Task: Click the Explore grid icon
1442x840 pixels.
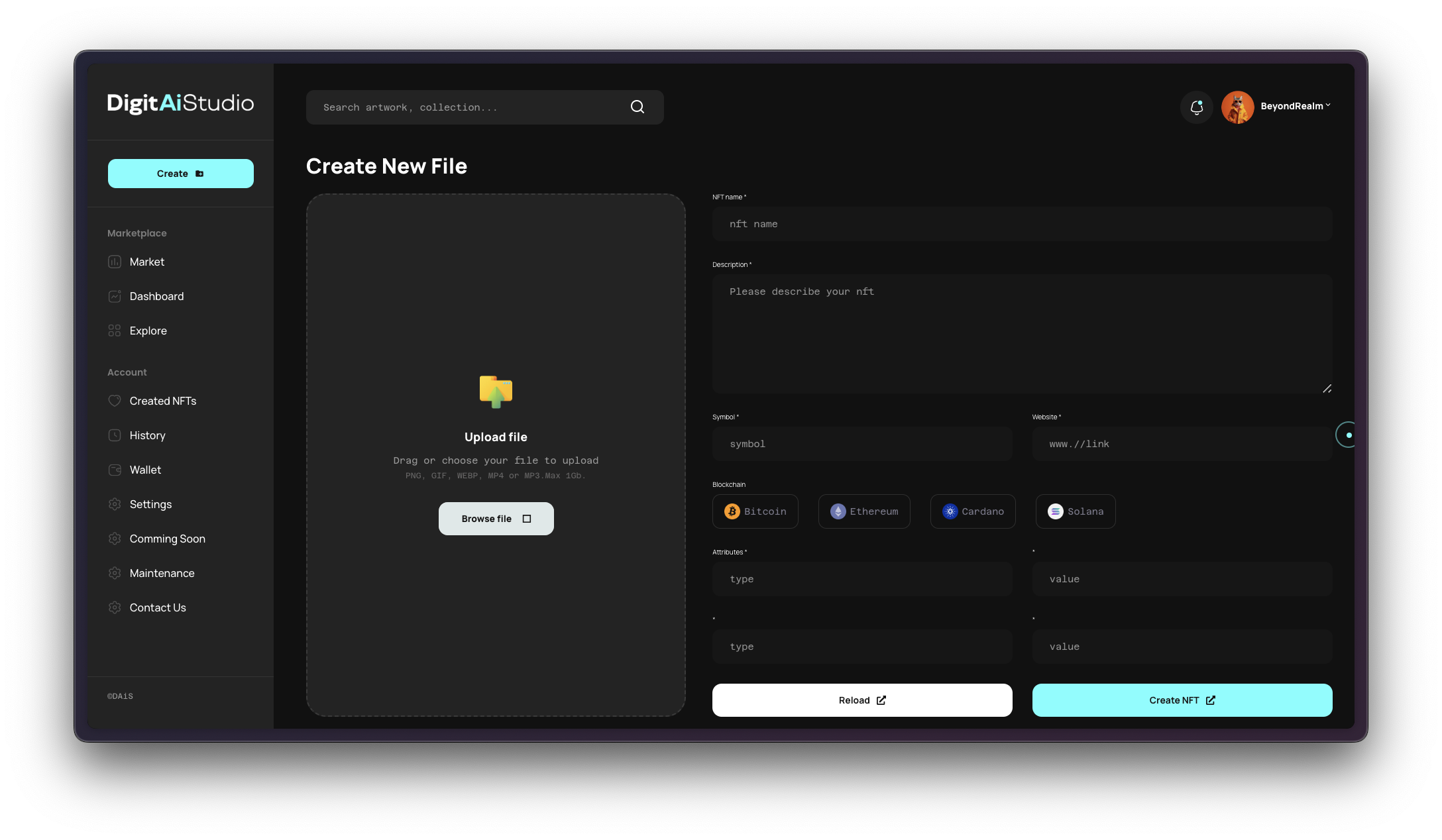Action: pos(115,331)
